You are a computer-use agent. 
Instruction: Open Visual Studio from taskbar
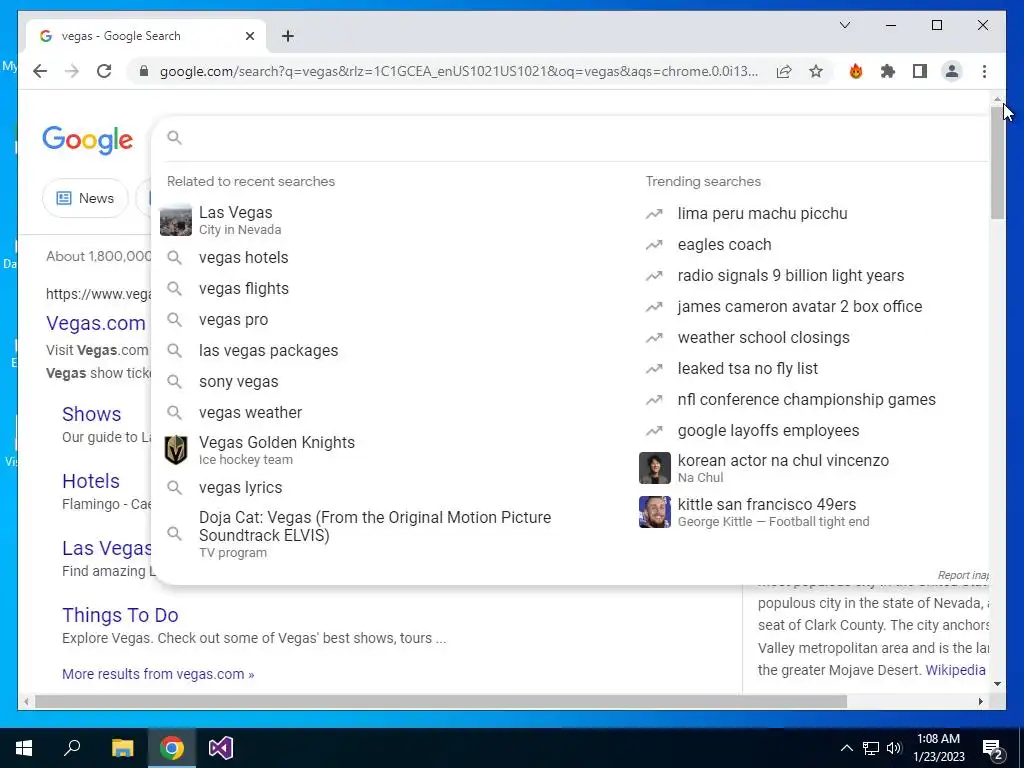coord(221,748)
